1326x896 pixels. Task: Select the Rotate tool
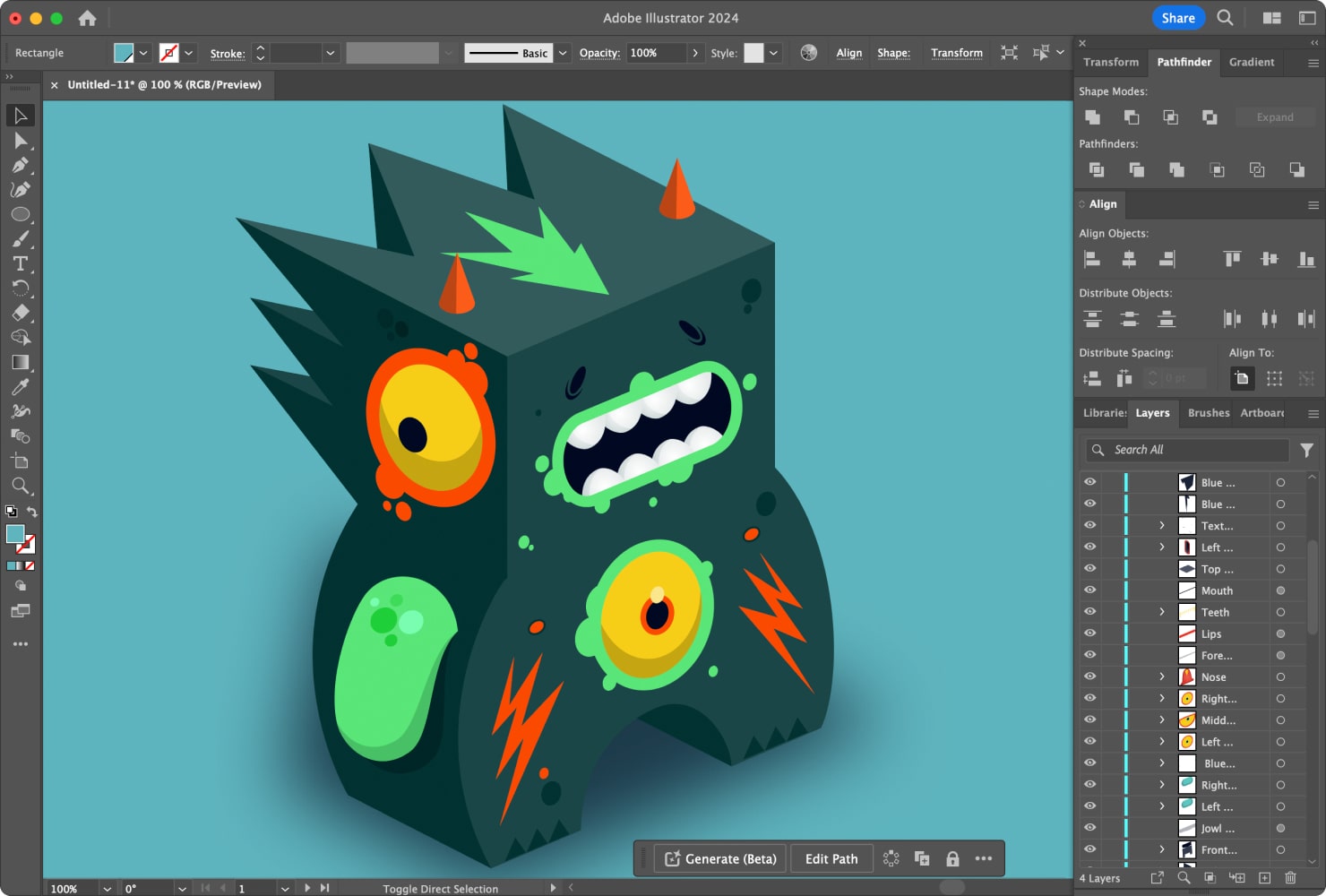[x=21, y=289]
